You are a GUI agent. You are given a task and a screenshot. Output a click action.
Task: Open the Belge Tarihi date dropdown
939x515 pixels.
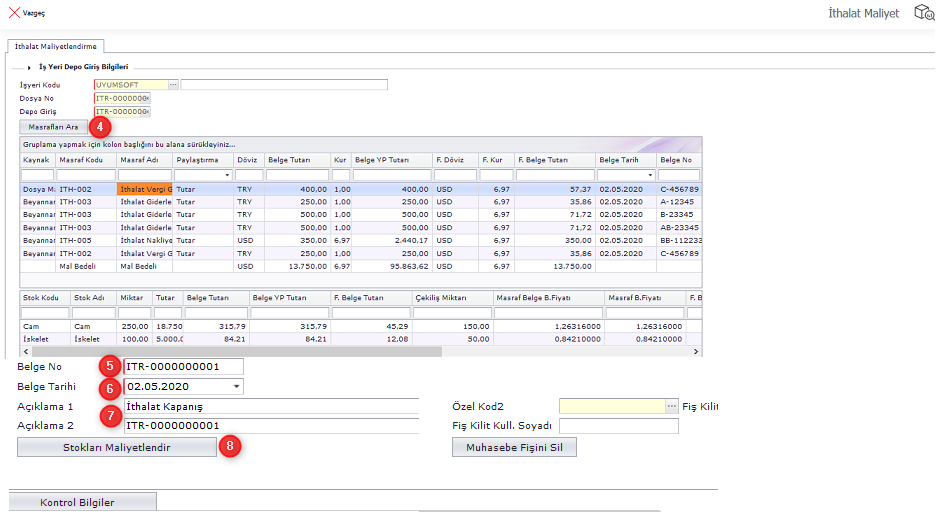(x=236, y=386)
